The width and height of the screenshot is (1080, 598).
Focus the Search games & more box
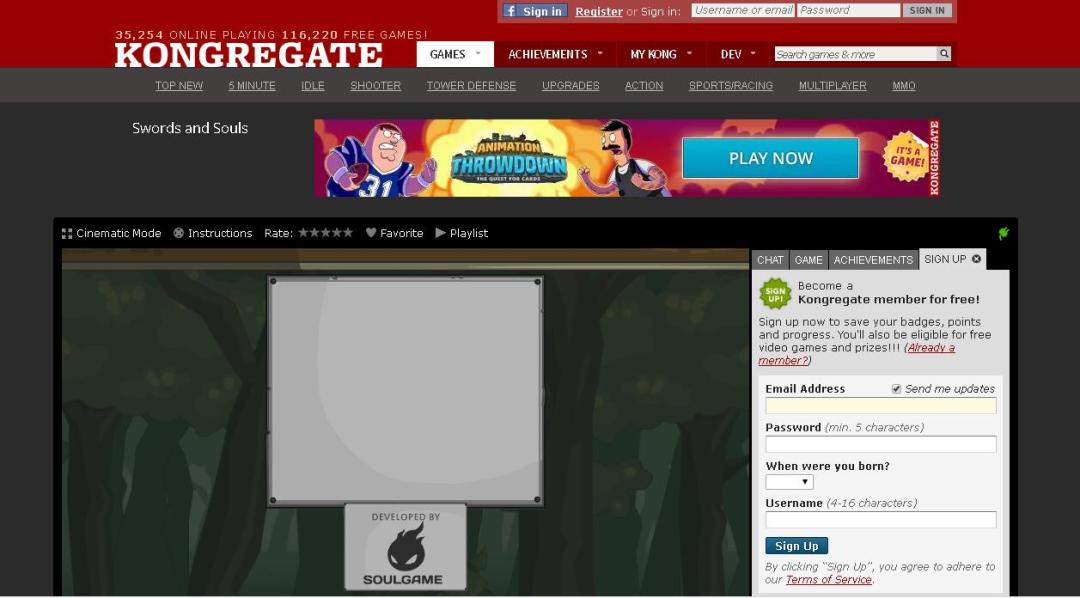855,54
